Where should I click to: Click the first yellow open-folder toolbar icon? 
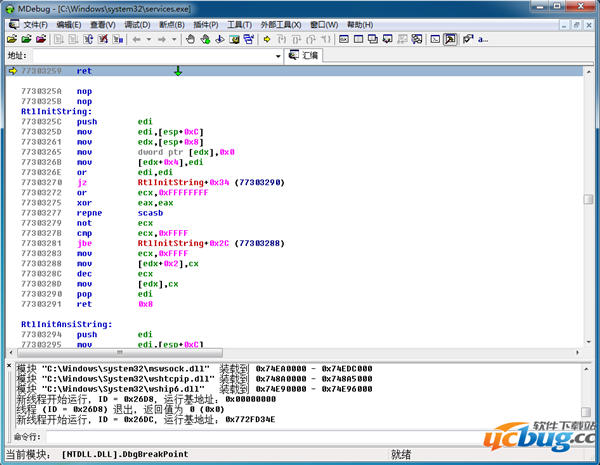12,39
